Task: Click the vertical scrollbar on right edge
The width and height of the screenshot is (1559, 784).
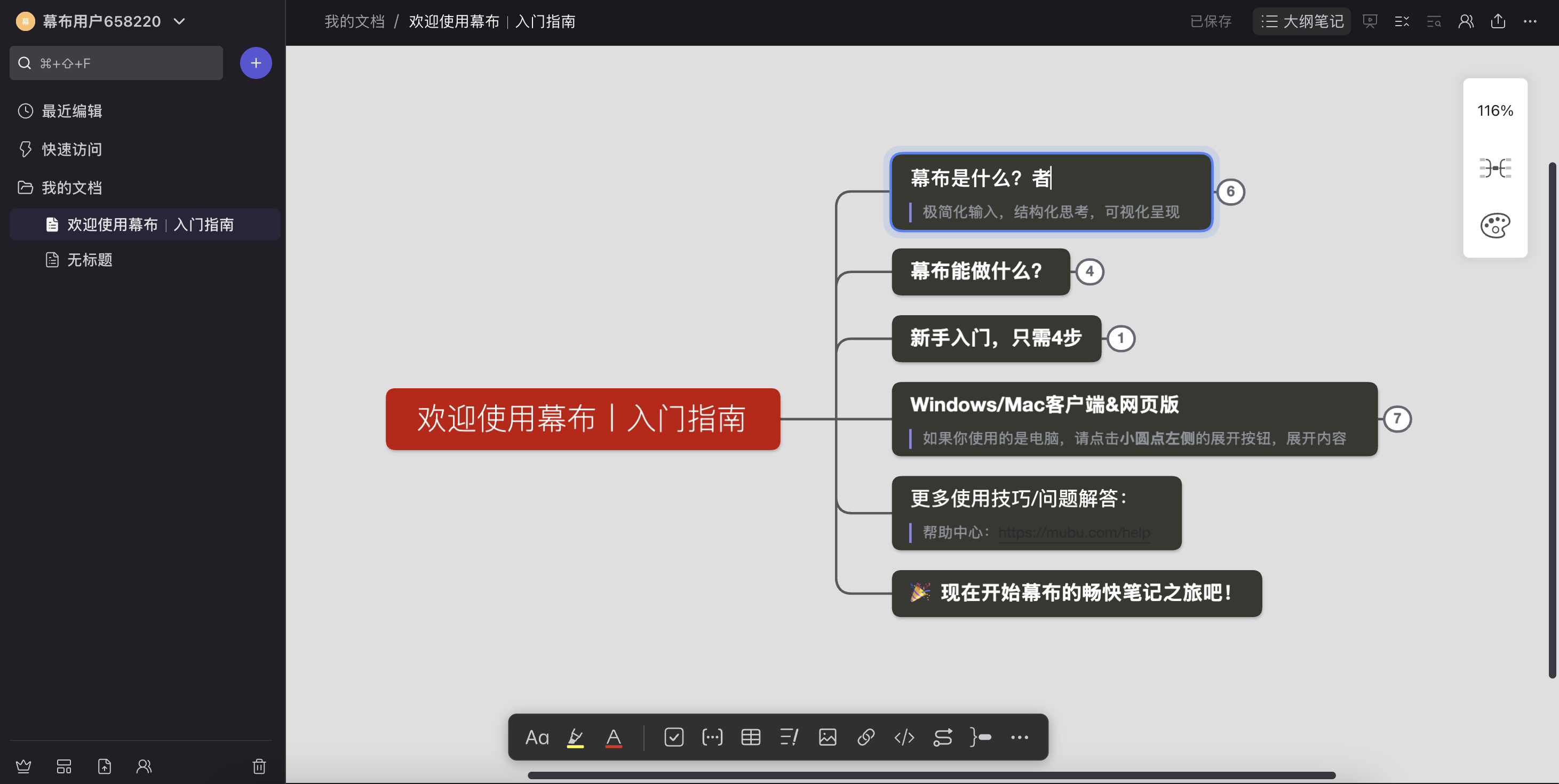Action: tap(1553, 419)
